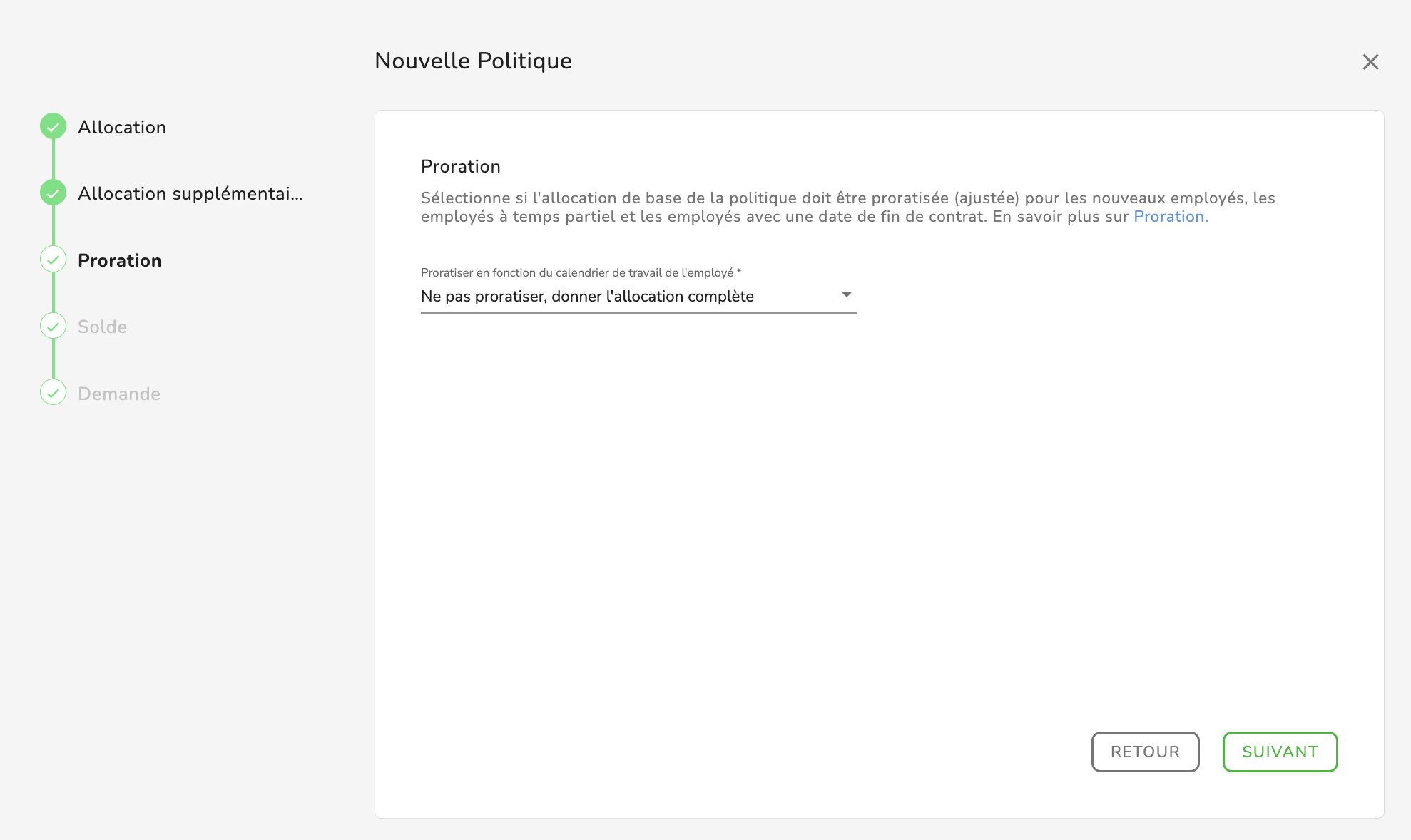1411x840 pixels.
Task: Click the Allocation supplémentaire step checkmark icon
Action: [x=53, y=193]
